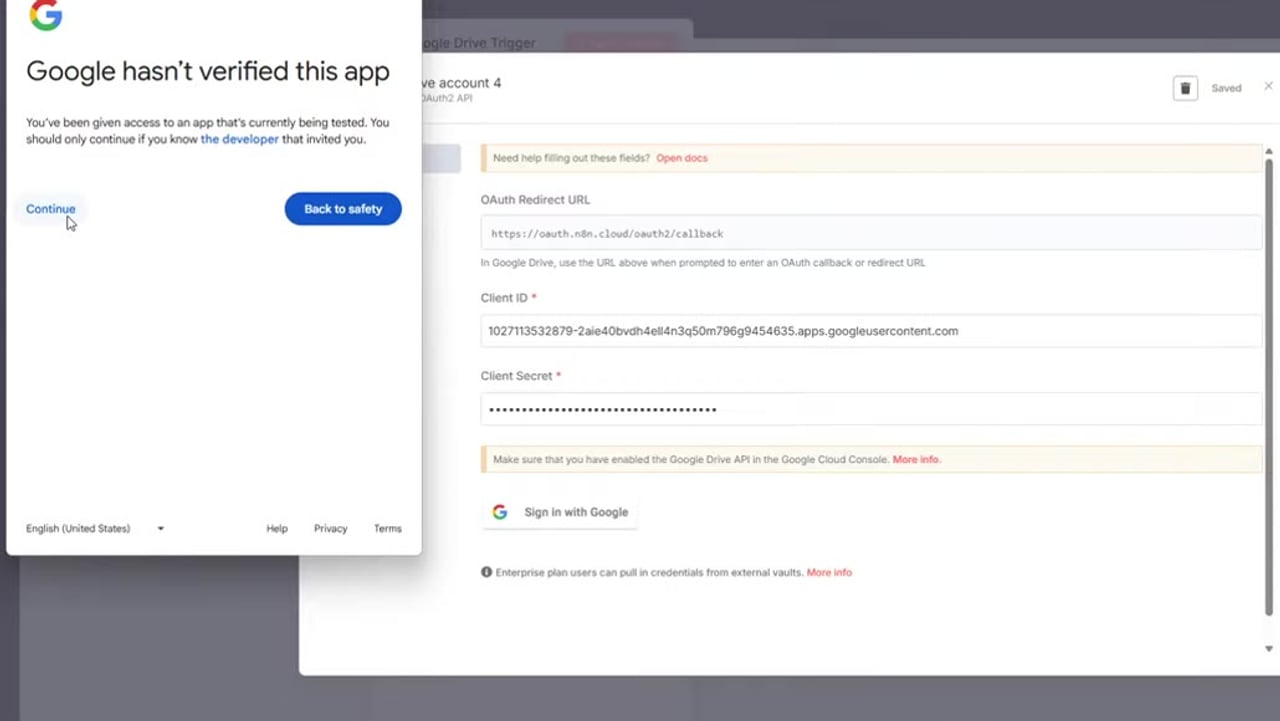Click the 'OAuth Redirect URL' label
Screen dimensions: 1280x721
(x=535, y=200)
